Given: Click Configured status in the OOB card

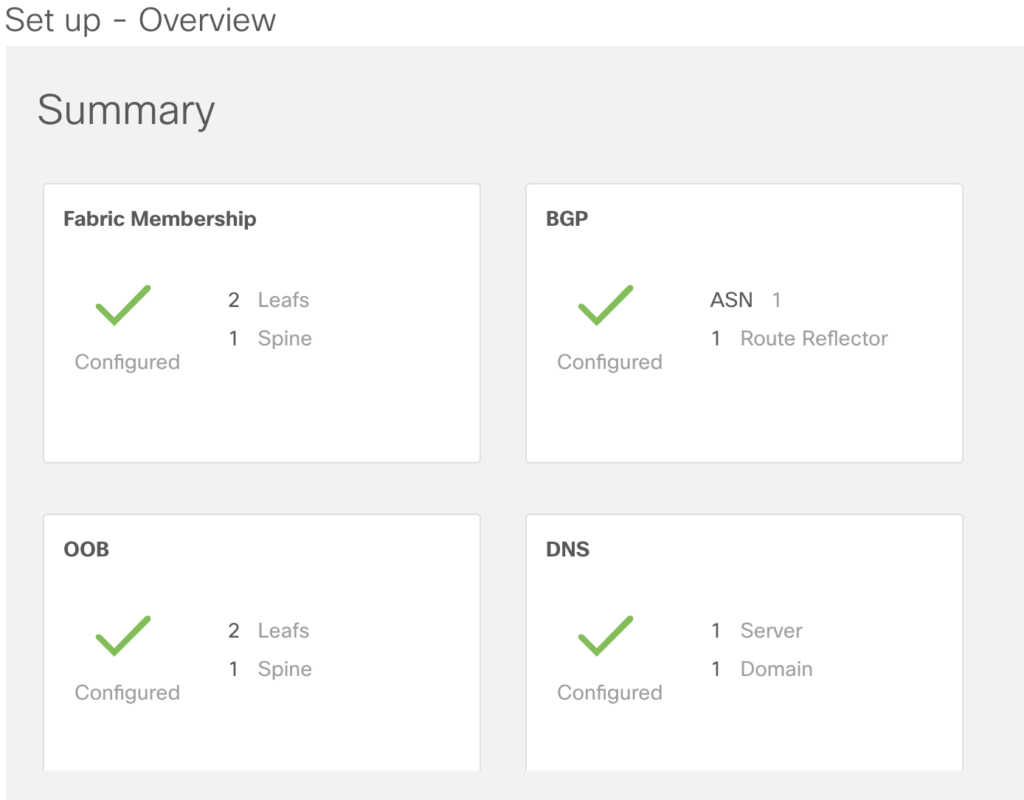Looking at the screenshot, I should coord(127,692).
